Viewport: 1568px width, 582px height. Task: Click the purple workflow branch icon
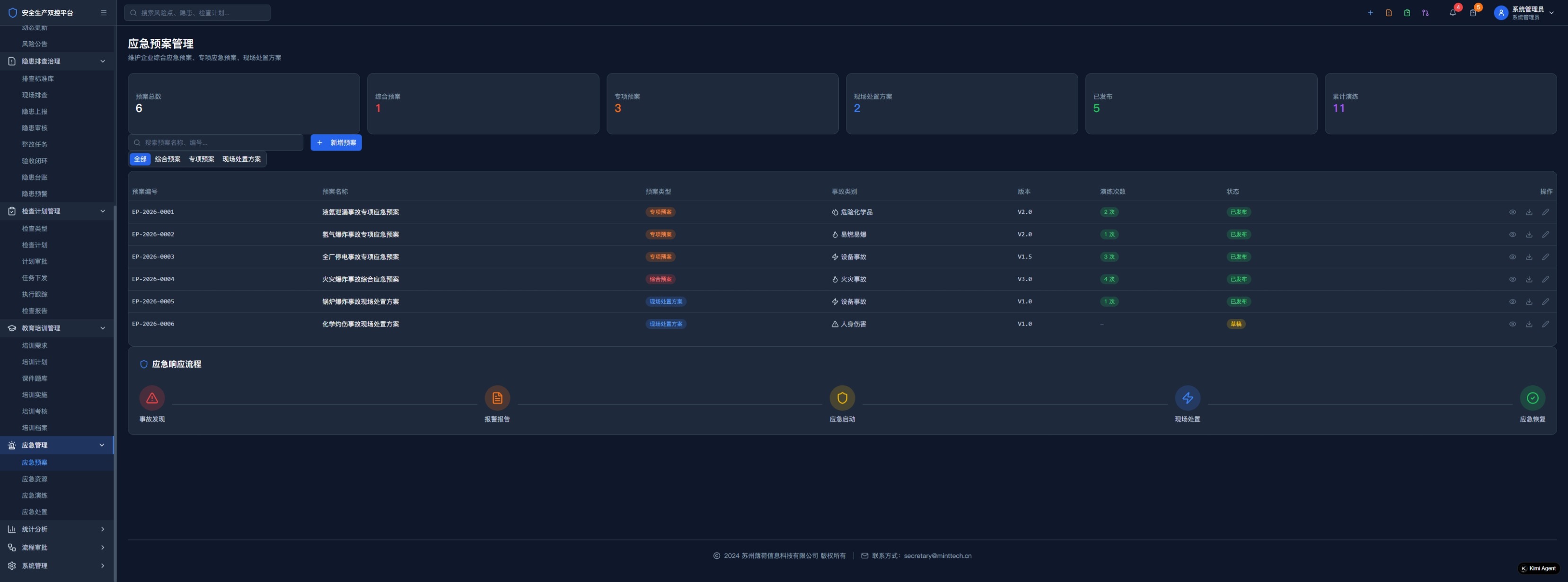coord(1425,13)
